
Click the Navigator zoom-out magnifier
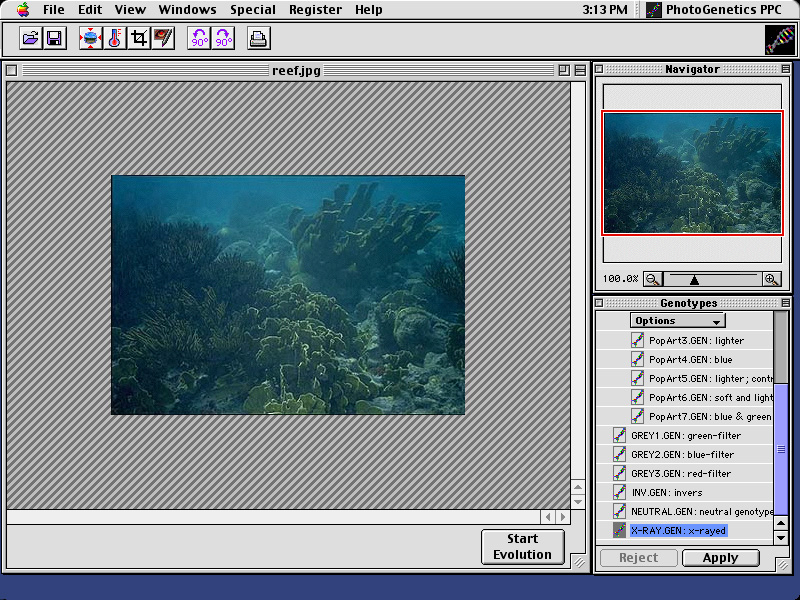(x=652, y=279)
